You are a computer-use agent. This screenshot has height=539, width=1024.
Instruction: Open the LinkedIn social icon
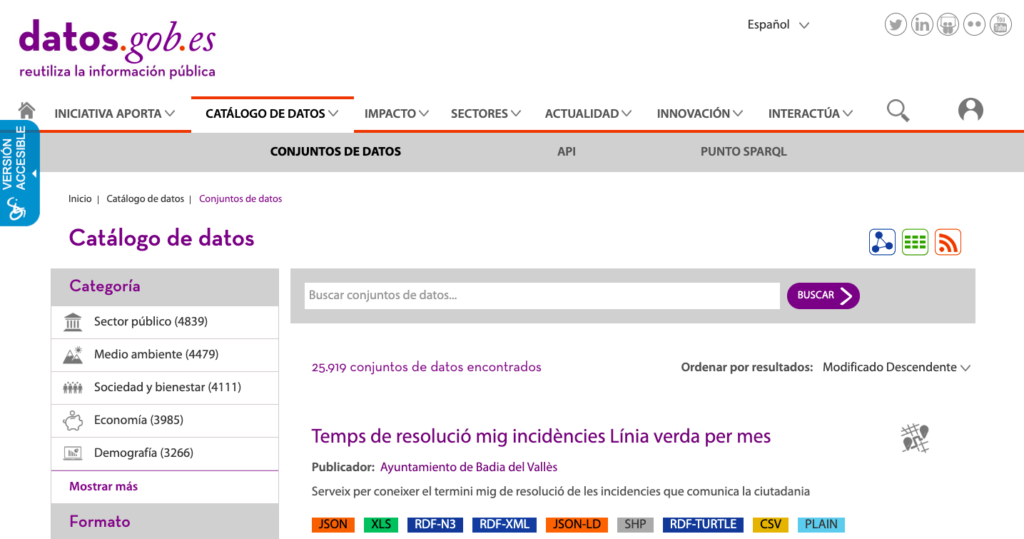pos(921,25)
